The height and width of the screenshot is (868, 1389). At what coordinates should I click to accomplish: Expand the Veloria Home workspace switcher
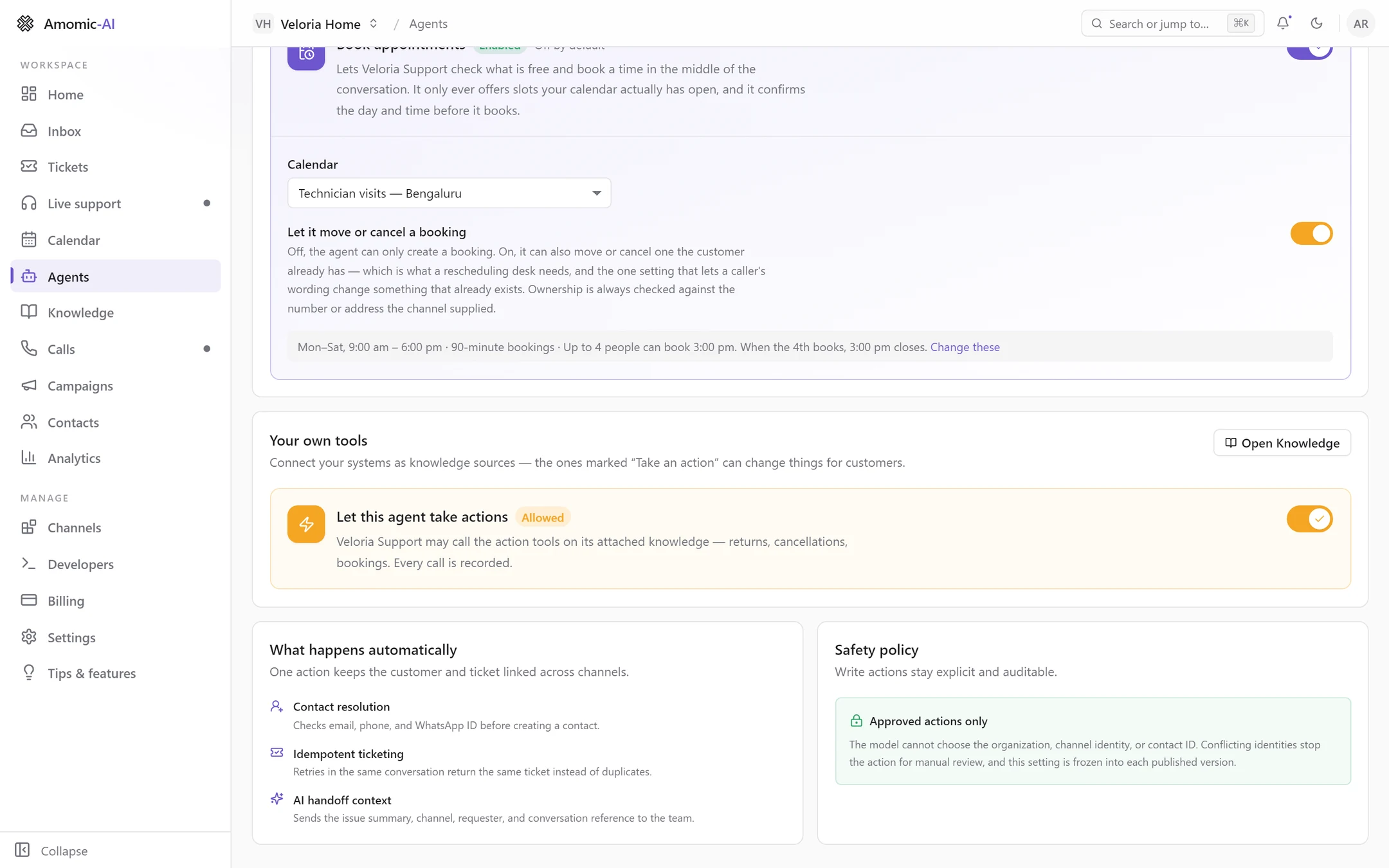click(x=316, y=24)
